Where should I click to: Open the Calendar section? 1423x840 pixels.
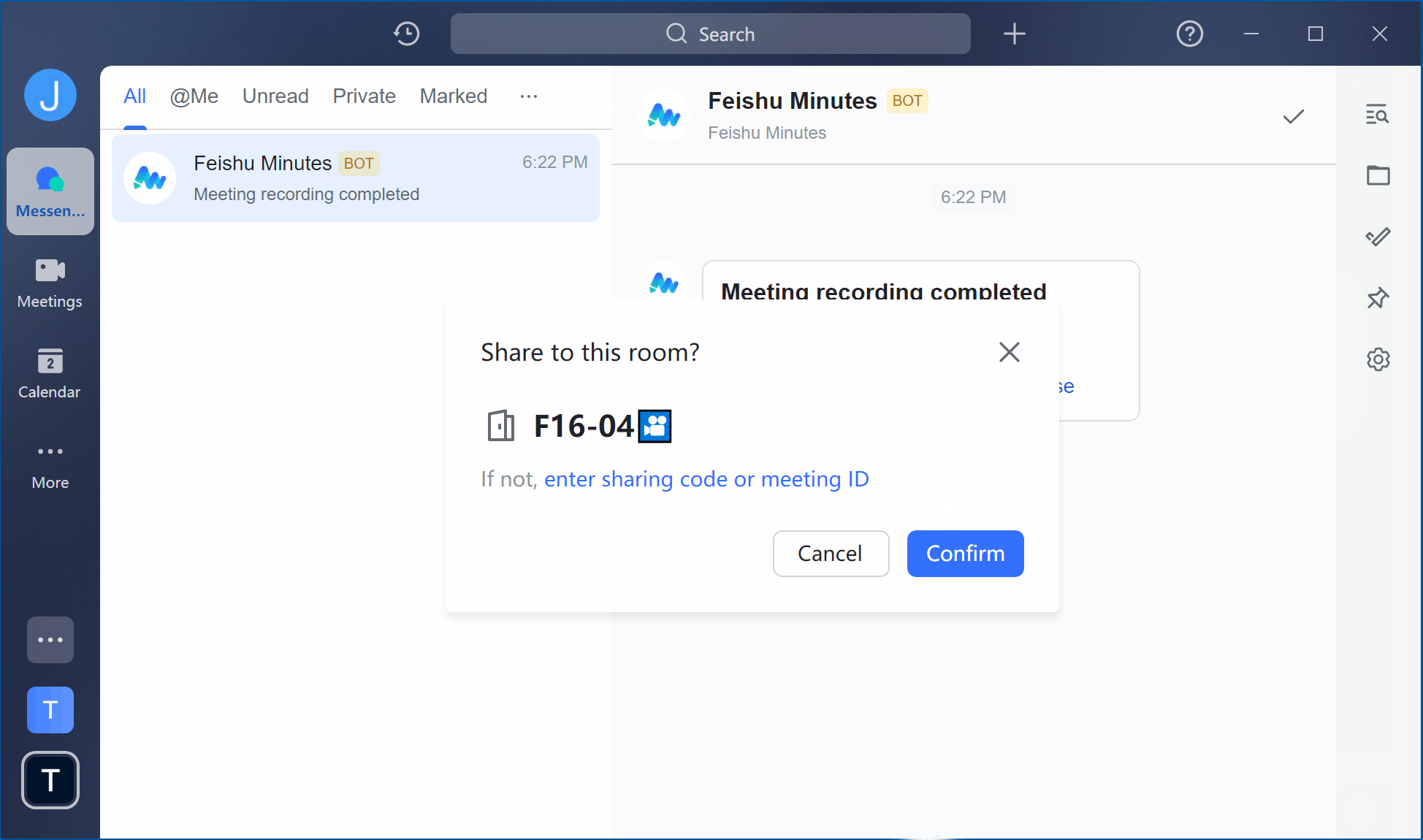(x=50, y=373)
